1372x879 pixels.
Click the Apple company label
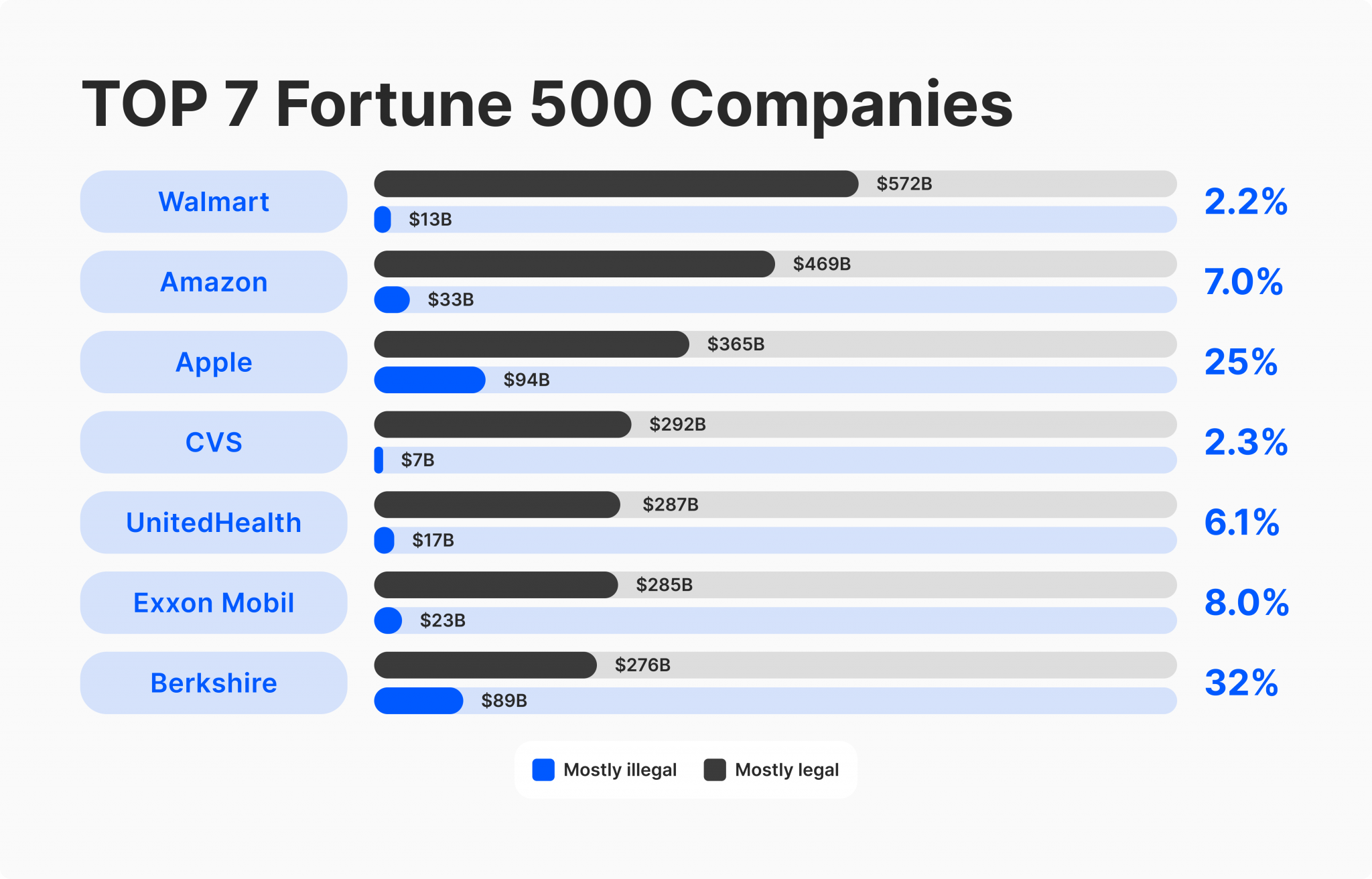click(x=214, y=362)
